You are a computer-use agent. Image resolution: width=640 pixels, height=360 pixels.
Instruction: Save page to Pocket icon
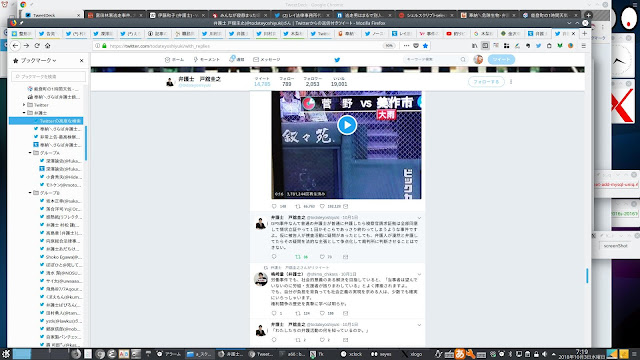[x=416, y=46]
